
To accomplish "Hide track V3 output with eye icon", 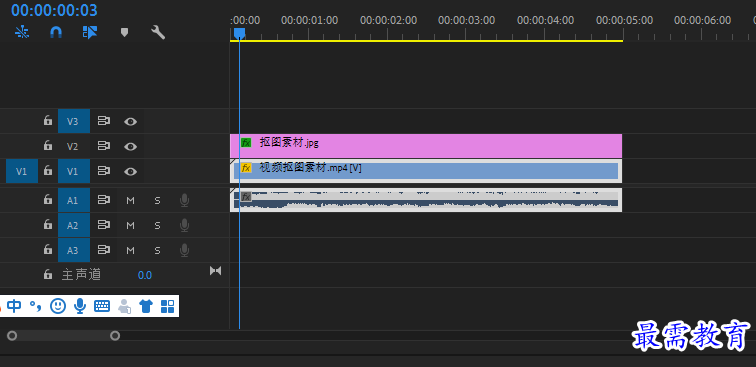I will (x=130, y=122).
